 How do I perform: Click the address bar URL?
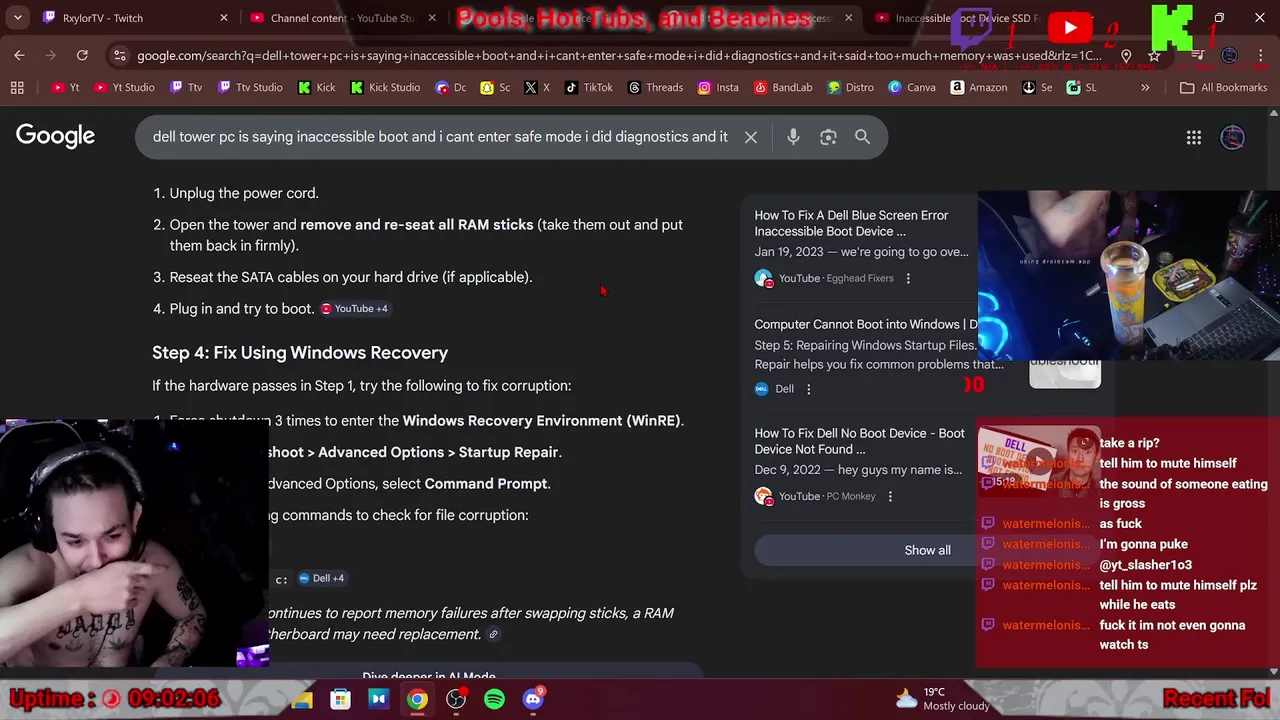pyautogui.click(x=620, y=56)
